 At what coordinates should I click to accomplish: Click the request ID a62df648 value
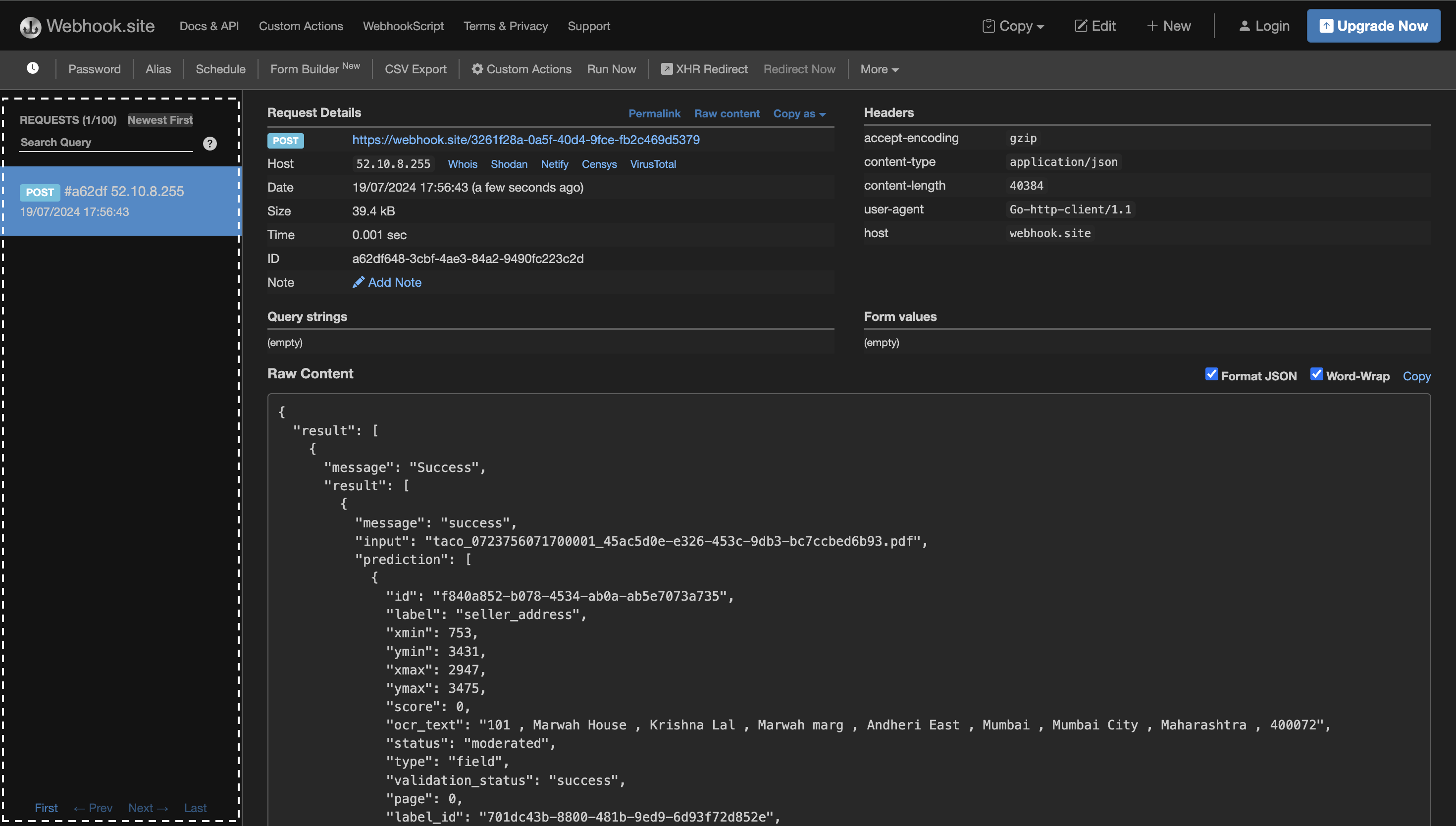coord(468,258)
